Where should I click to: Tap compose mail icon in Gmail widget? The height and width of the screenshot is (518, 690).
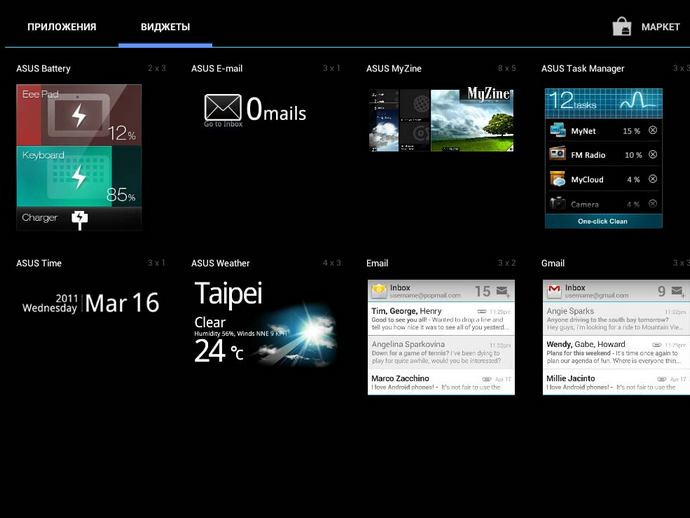tap(678, 291)
